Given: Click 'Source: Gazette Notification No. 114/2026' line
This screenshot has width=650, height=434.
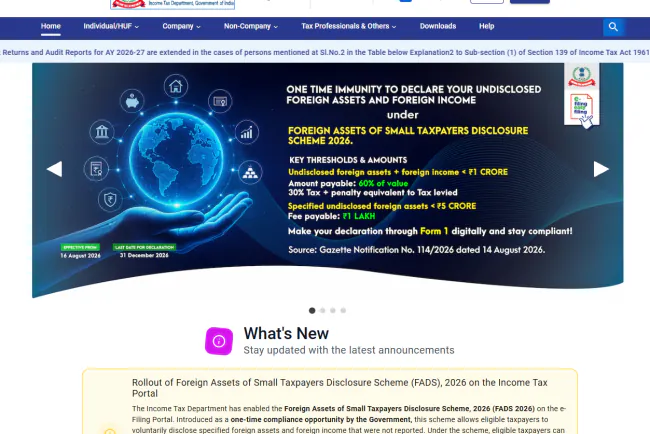Looking at the screenshot, I should (x=417, y=250).
